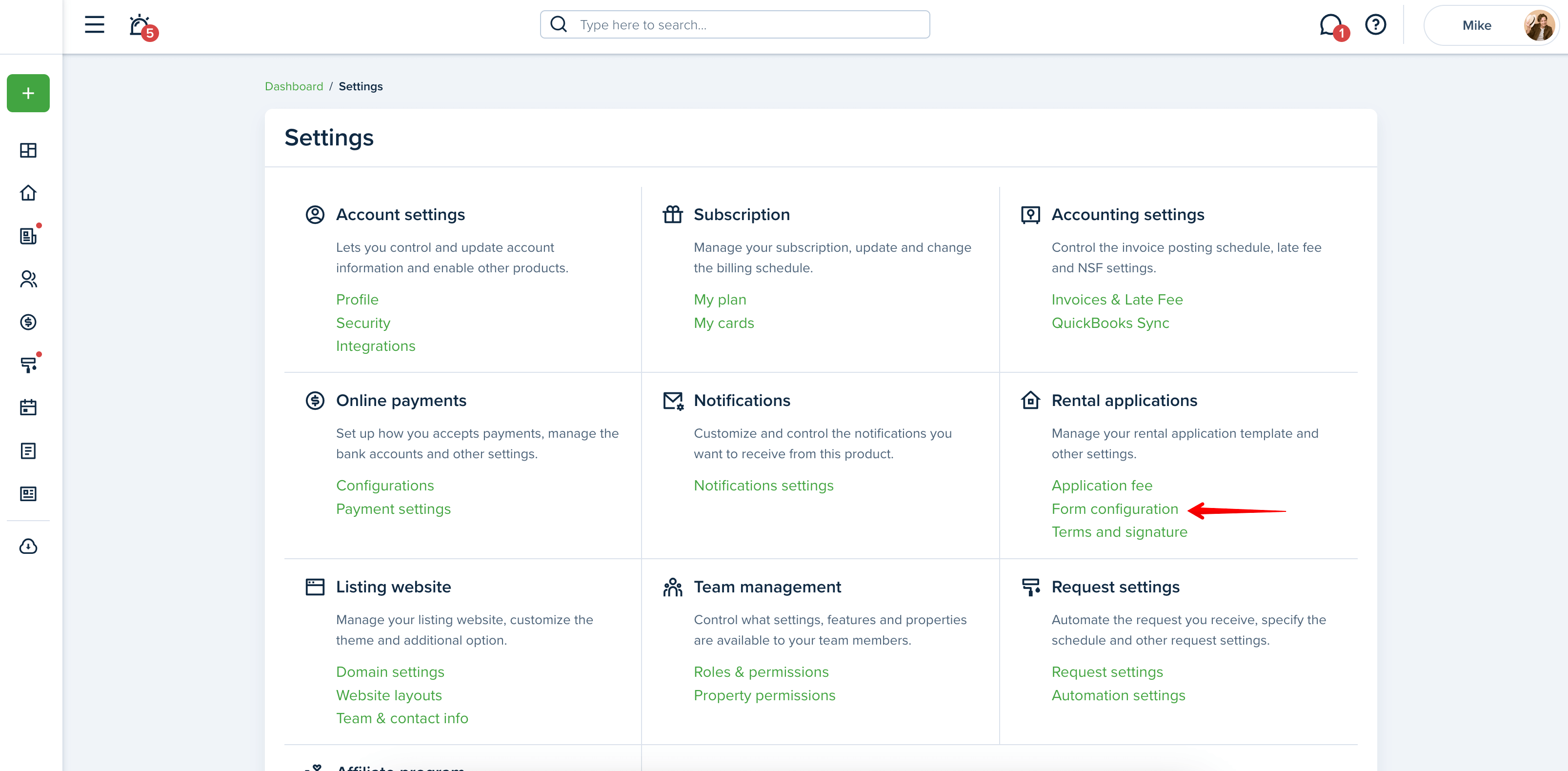
Task: Open the dashboard grid icon in sidebar
Action: pyautogui.click(x=28, y=150)
